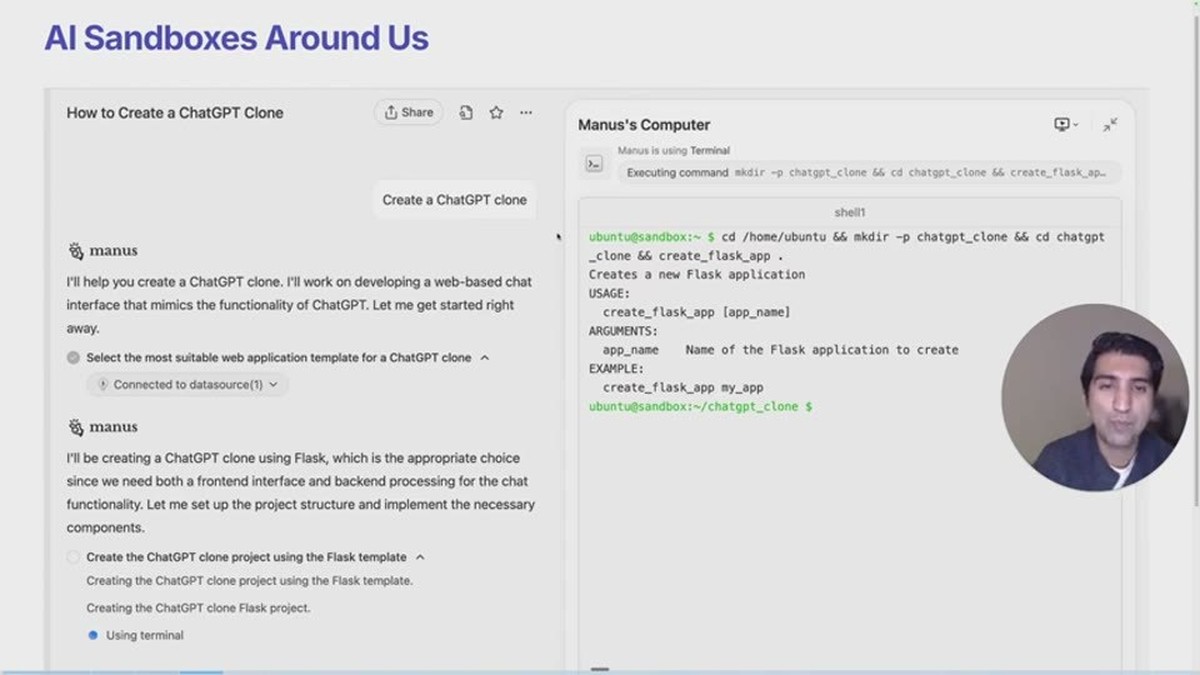Collapse the Select most suitable template step
Image resolution: width=1200 pixels, height=675 pixels.
(485, 357)
